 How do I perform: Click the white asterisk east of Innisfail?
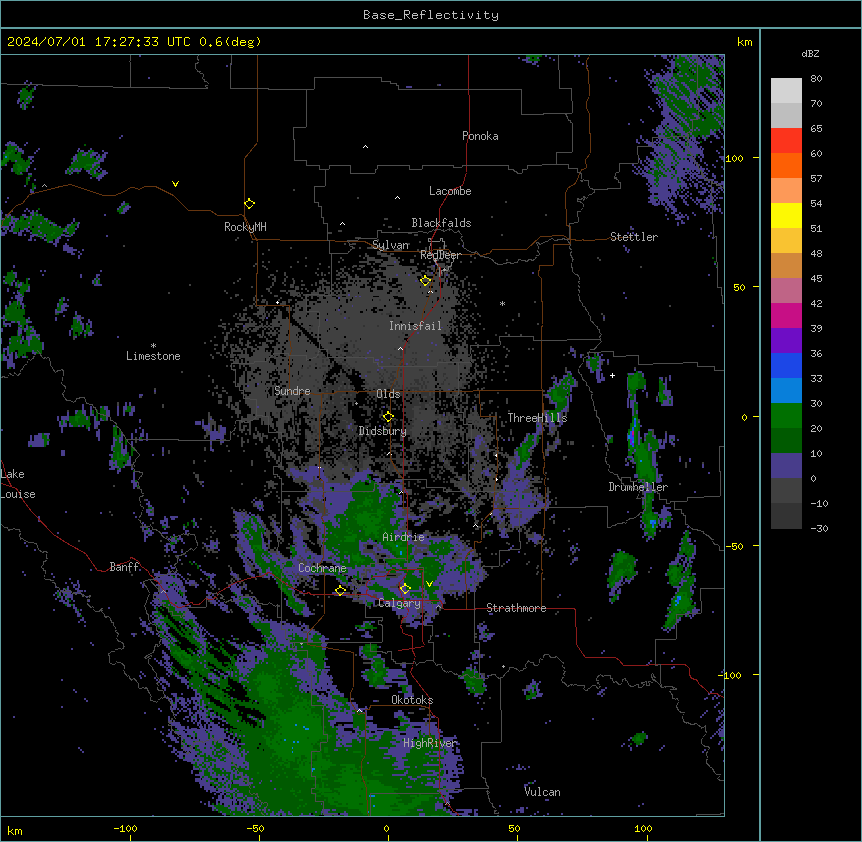(502, 303)
